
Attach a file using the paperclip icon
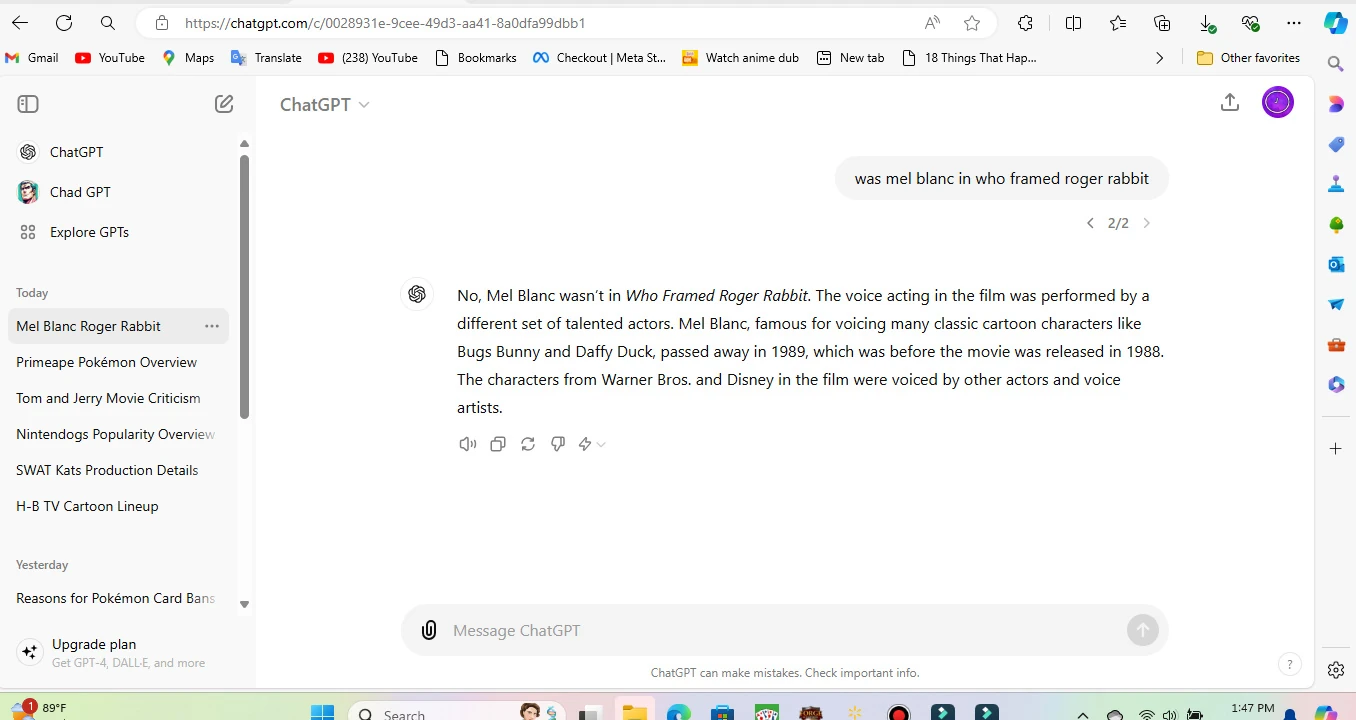(x=429, y=630)
